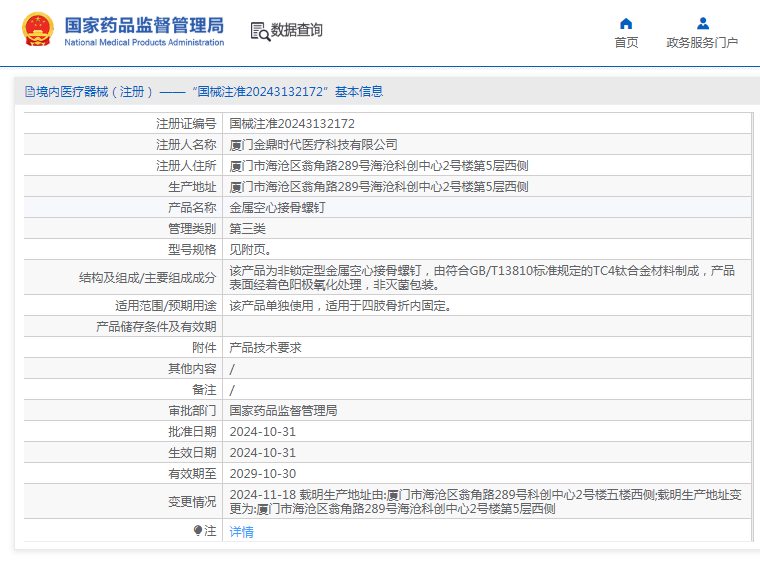Click the 生产地址 row label
Image resolution: width=760 pixels, height=562 pixels.
192,187
